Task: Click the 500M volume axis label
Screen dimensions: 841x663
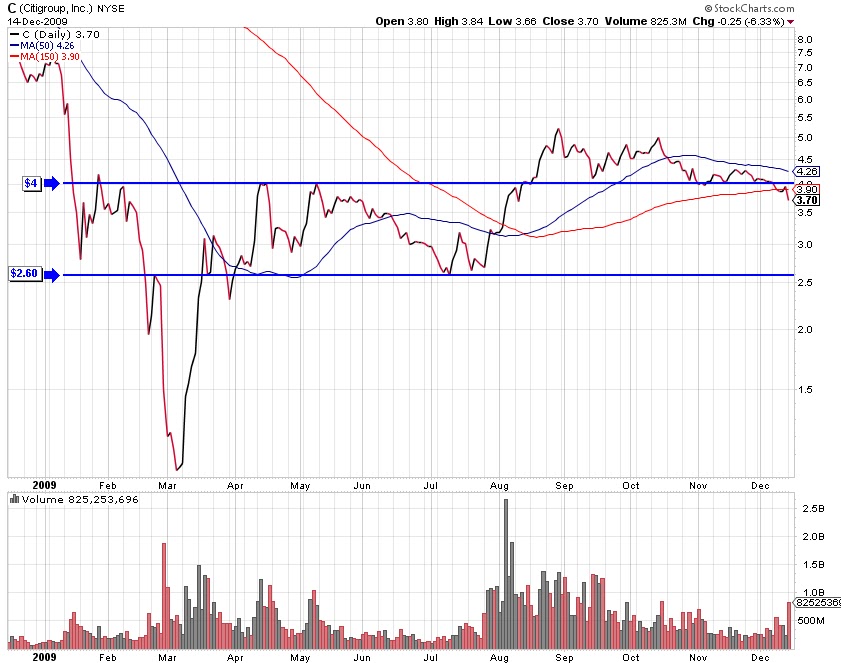Action: (811, 621)
